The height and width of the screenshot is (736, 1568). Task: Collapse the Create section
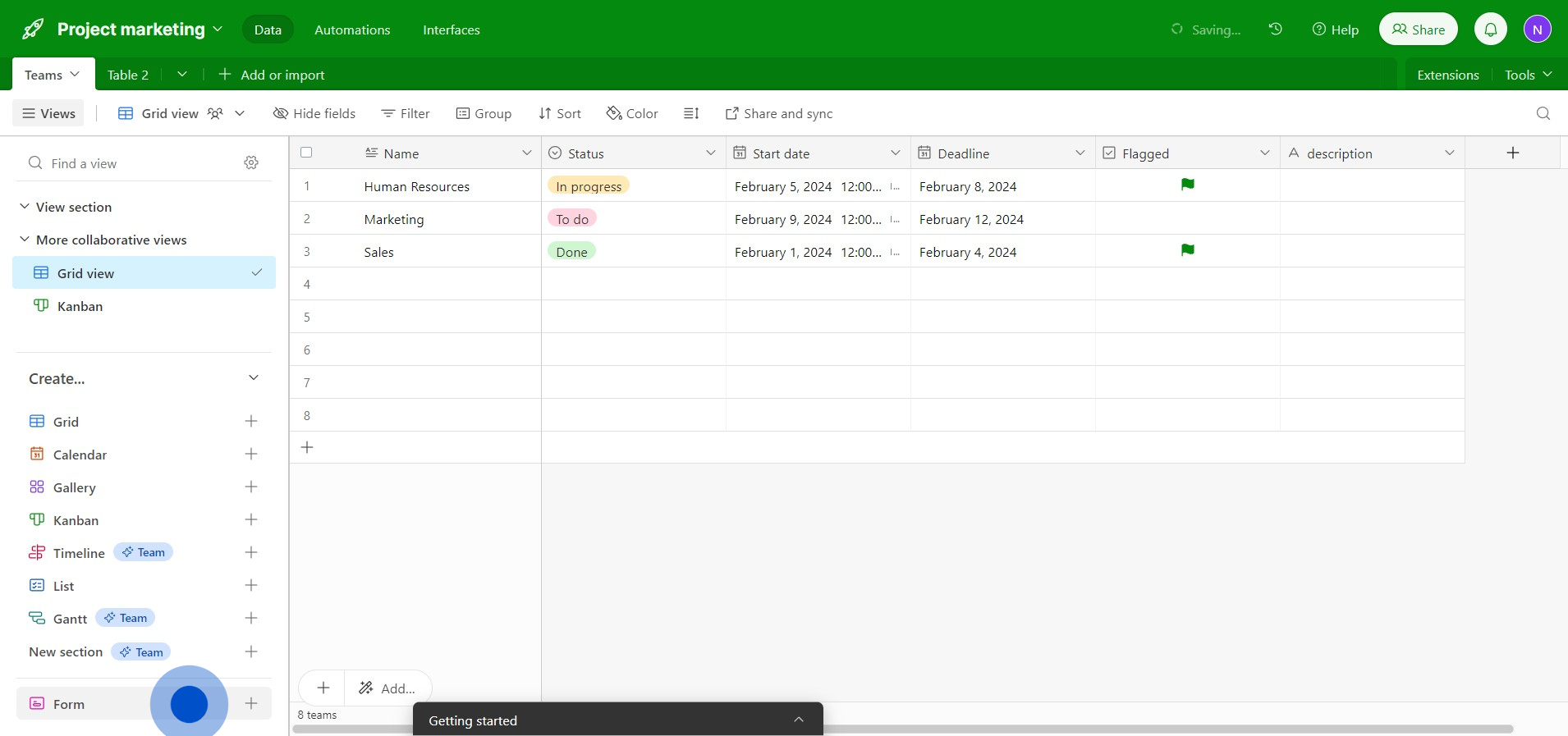(253, 378)
